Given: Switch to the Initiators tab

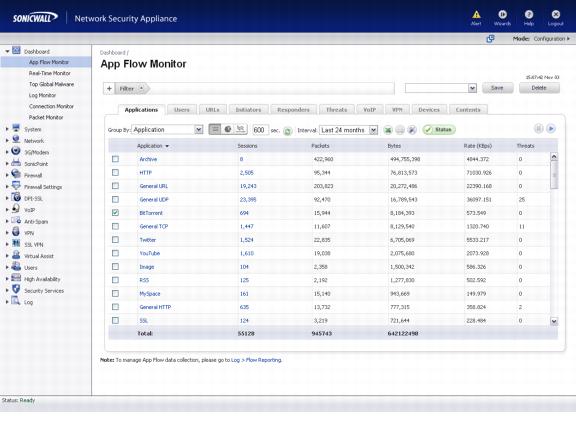Looking at the screenshot, I should [248, 110].
